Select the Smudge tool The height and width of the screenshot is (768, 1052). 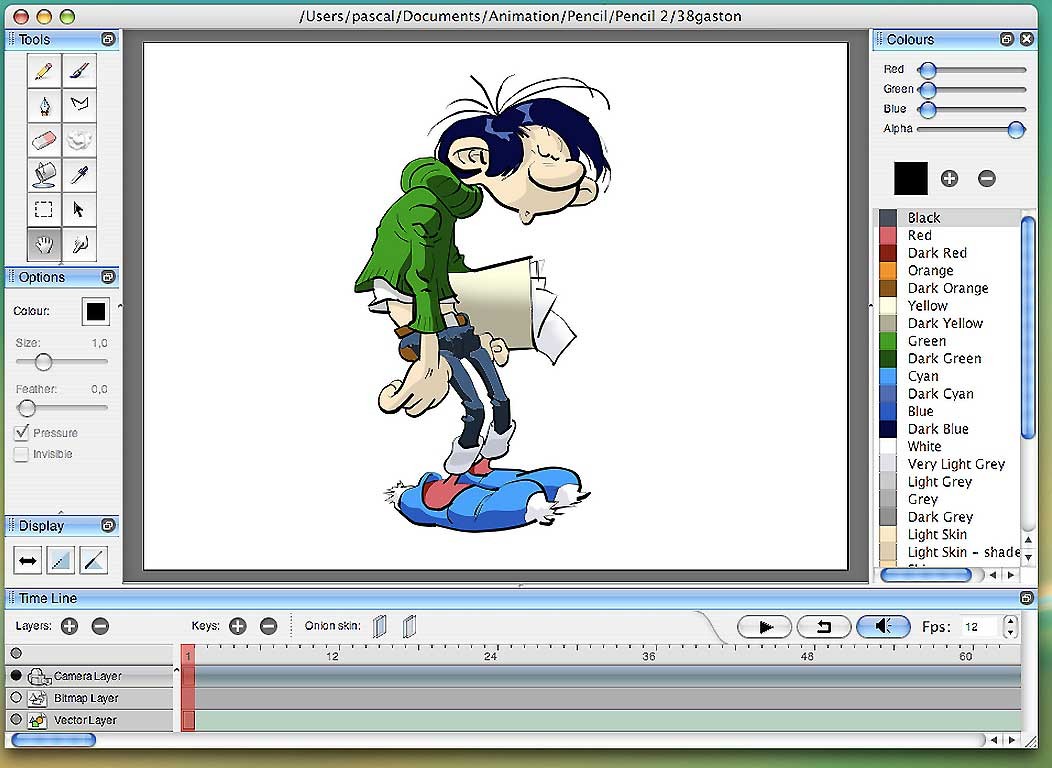(x=79, y=140)
